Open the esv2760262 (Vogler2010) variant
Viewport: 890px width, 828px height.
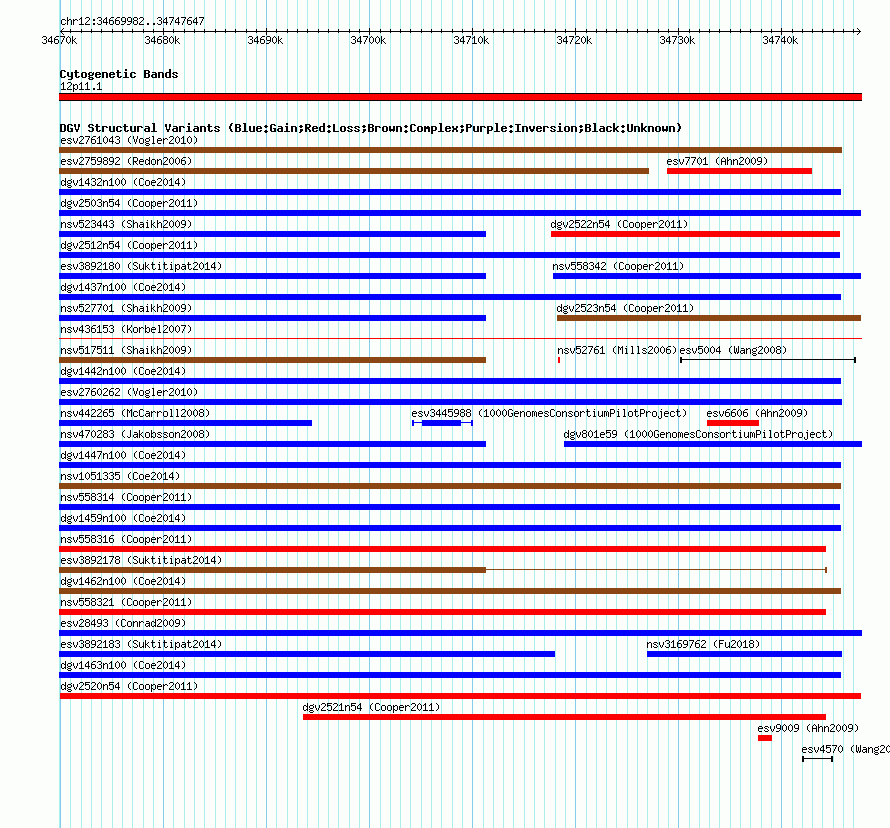pyautogui.click(x=451, y=402)
